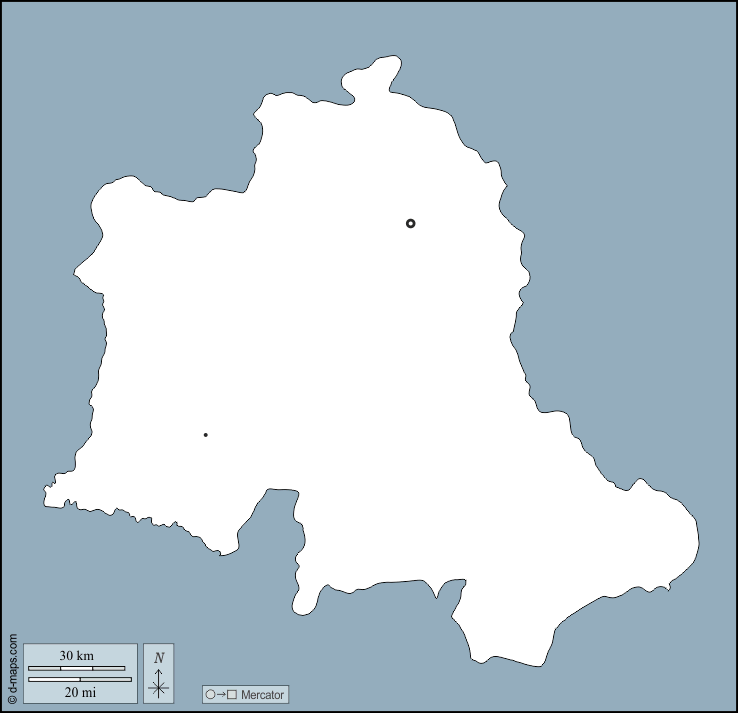Click the Mercator projection label
Screen dimensions: 738x713
click(x=263, y=695)
